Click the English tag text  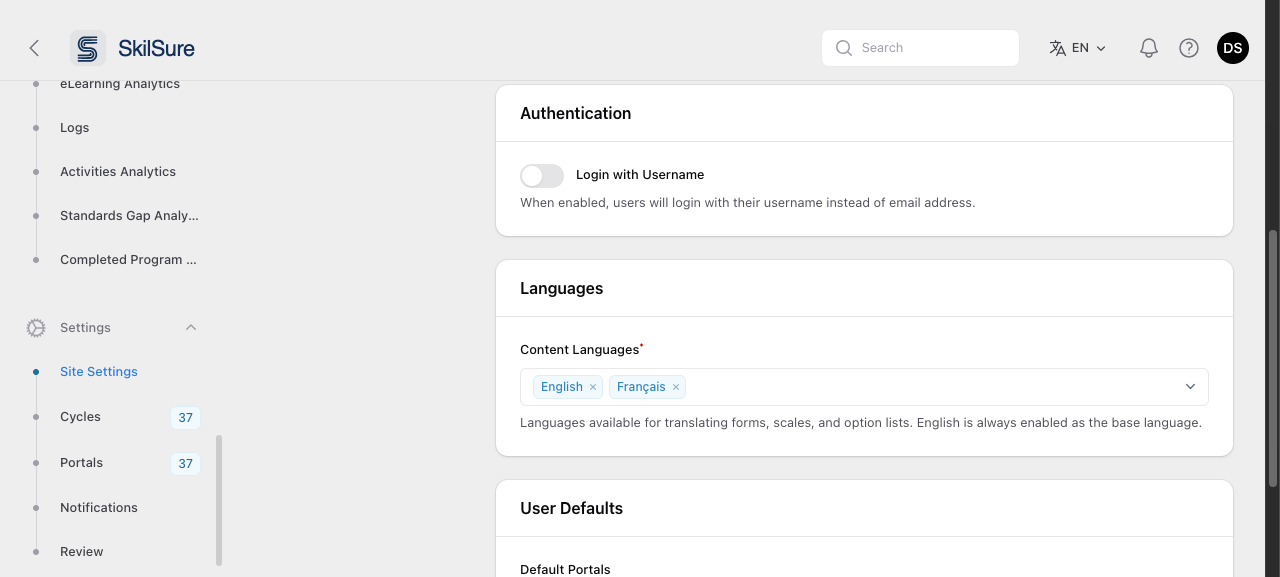[562, 387]
